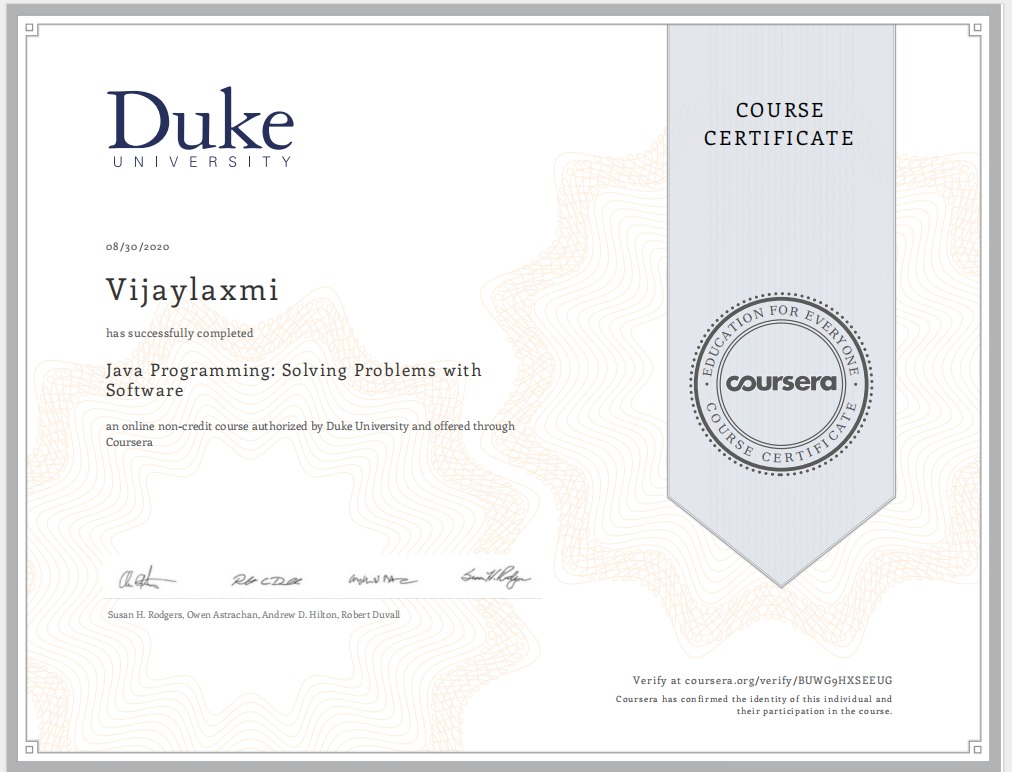Click the "COURSE CERTIFICATE" heading on ribbon
This screenshot has height=772, width=1012.
point(779,124)
